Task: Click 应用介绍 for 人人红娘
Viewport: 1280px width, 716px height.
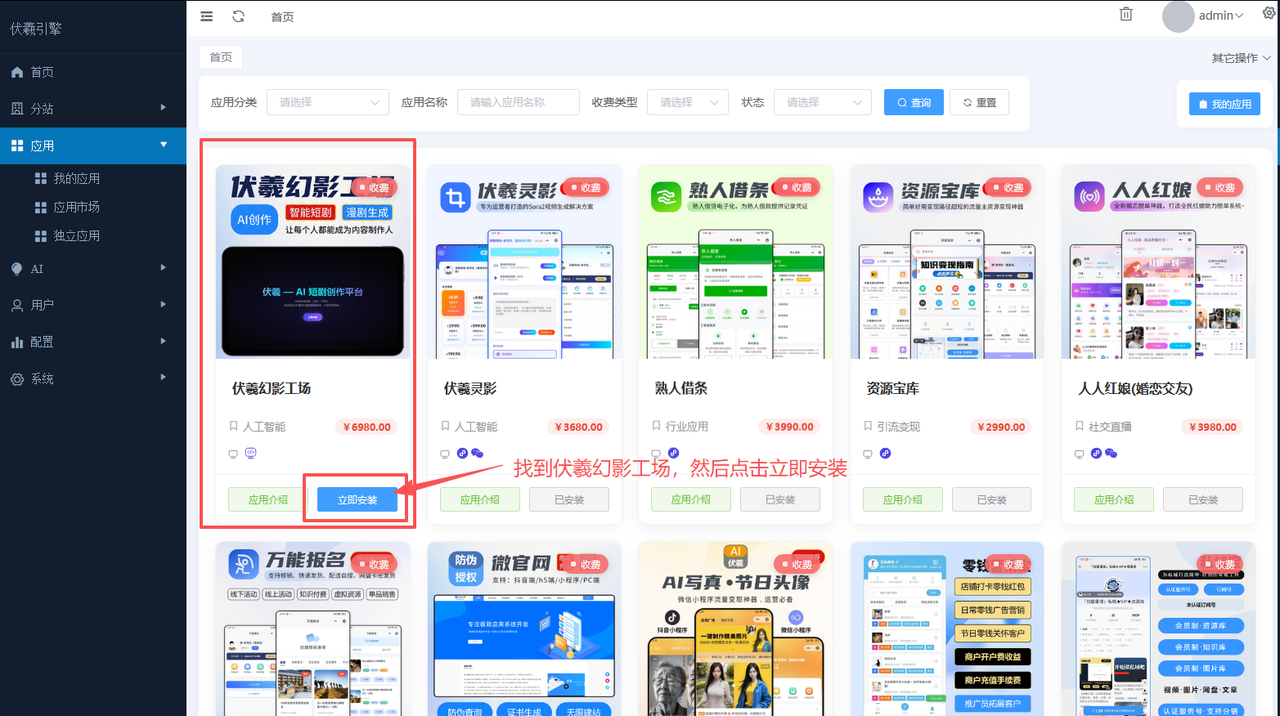Action: tap(1114, 500)
